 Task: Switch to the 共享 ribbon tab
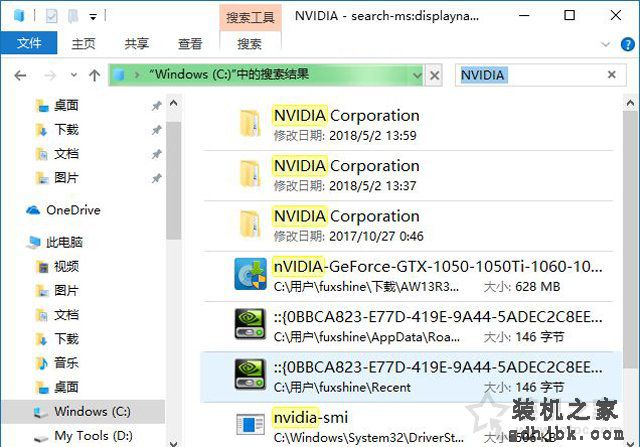(136, 43)
